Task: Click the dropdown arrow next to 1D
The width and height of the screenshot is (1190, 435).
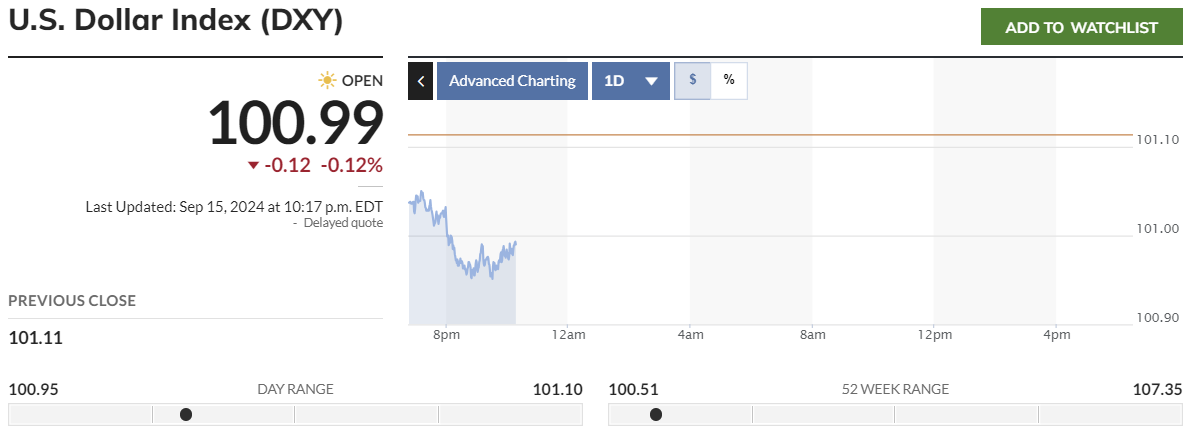Action: coord(651,81)
